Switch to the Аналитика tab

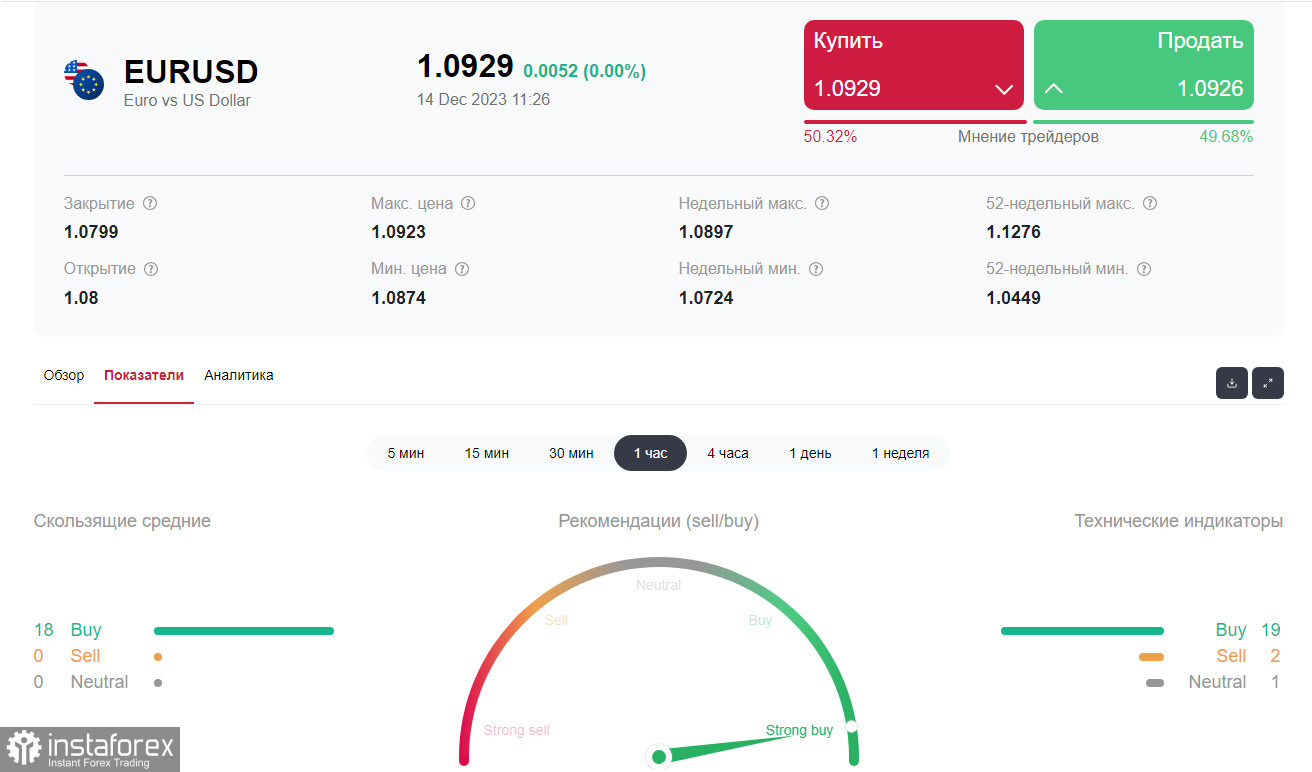coord(239,376)
